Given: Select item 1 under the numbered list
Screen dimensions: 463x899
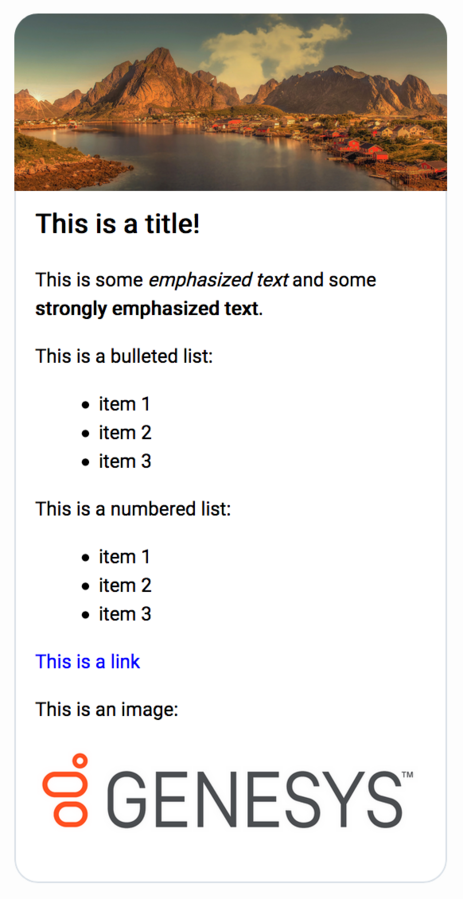Looking at the screenshot, I should (x=124, y=557).
